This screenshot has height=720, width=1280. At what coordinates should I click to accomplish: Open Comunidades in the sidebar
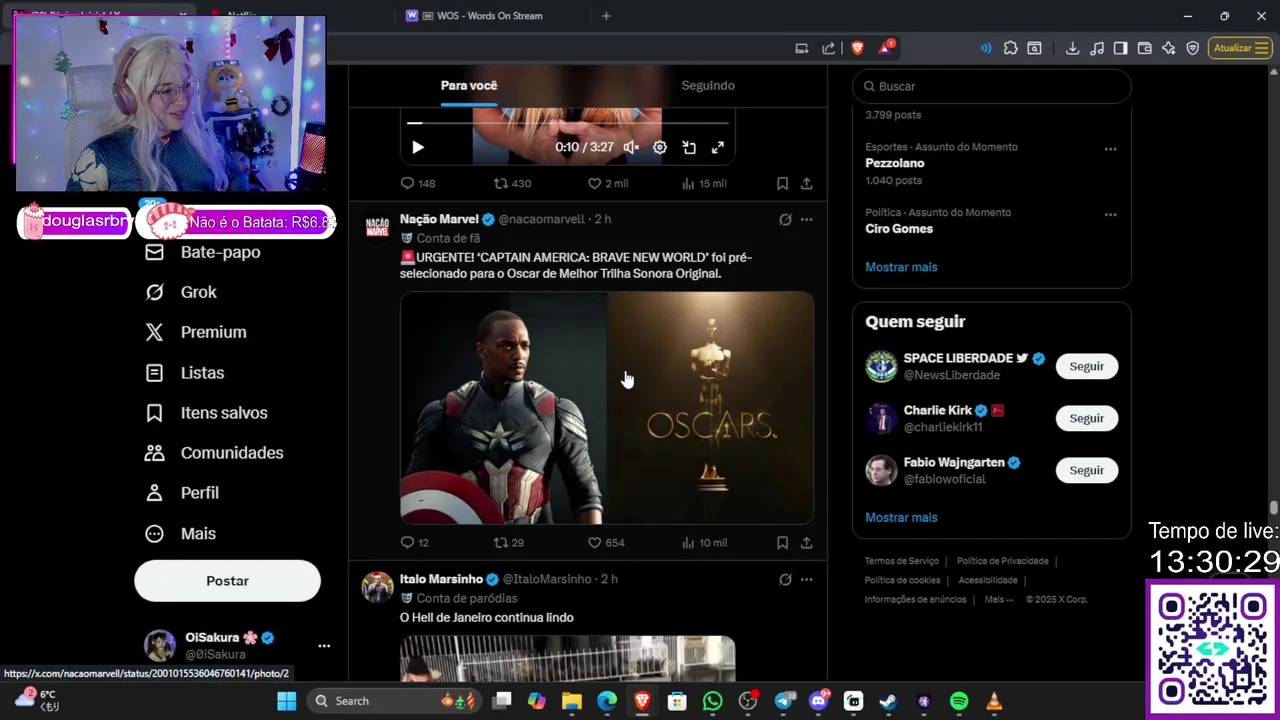point(214,453)
